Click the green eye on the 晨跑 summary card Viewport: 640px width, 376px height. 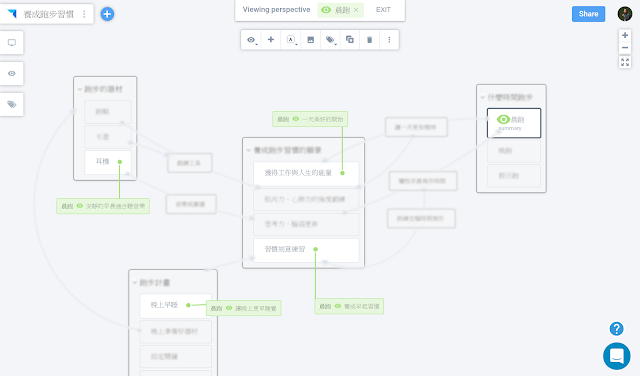point(503,119)
